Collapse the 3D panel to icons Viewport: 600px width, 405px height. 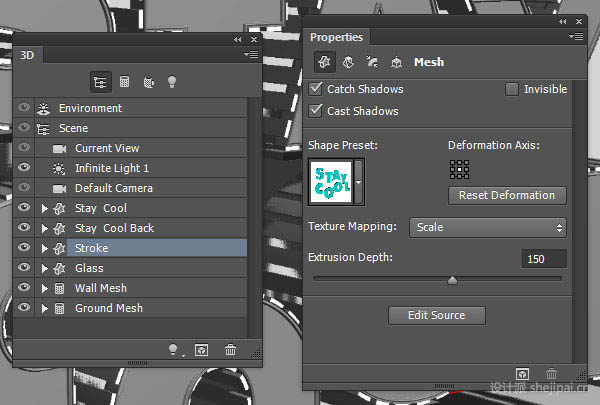click(238, 39)
